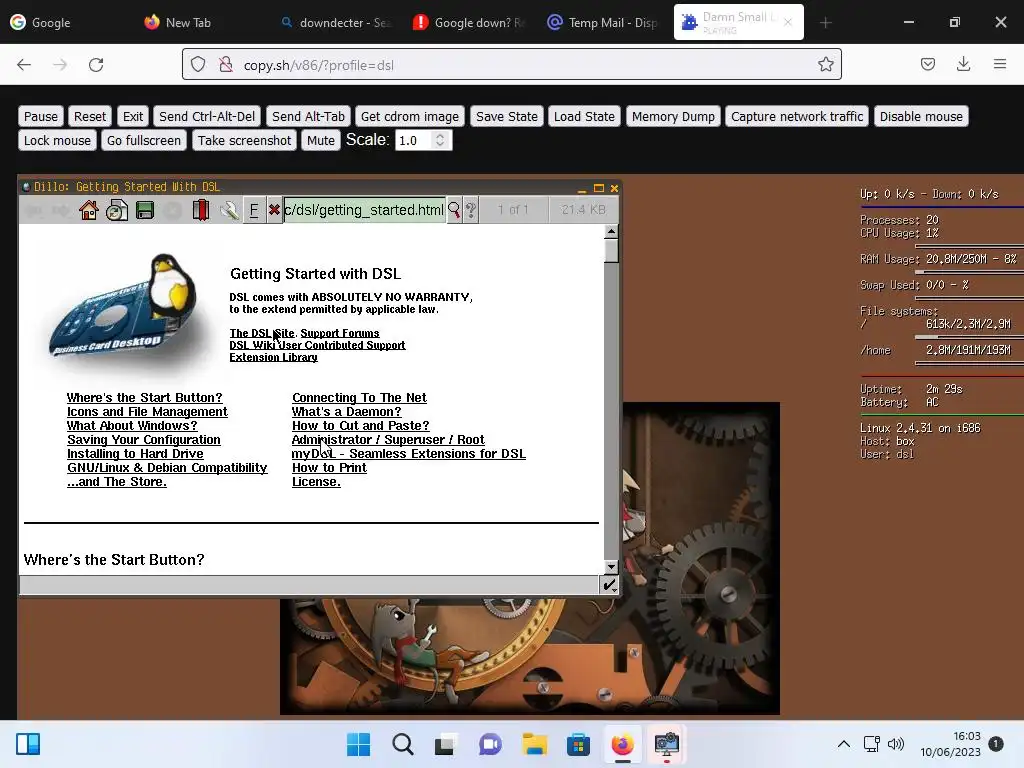This screenshot has width=1024, height=768.
Task: Click the Pause emulator button
Action: pos(40,116)
